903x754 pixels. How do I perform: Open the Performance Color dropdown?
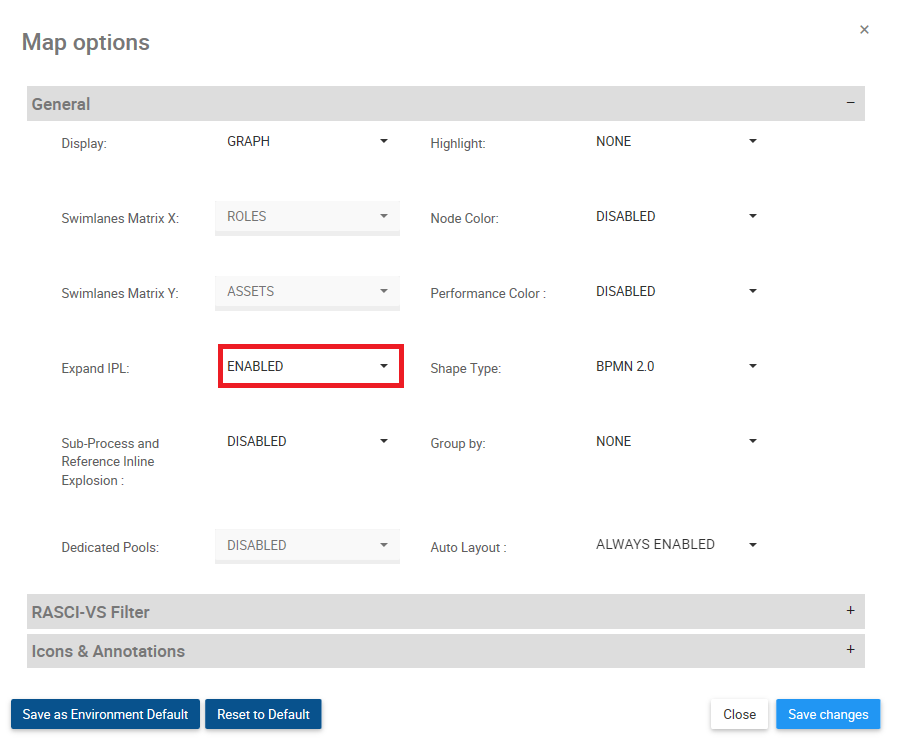(677, 292)
